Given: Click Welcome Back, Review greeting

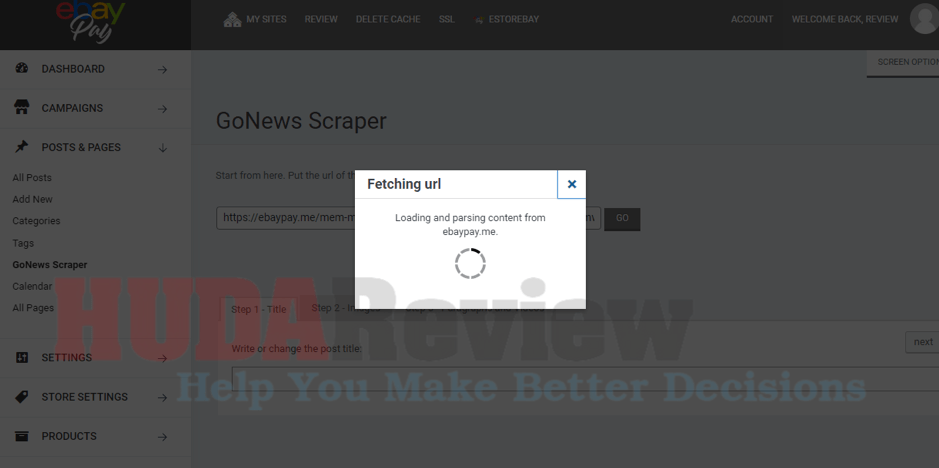Looking at the screenshot, I should point(845,19).
